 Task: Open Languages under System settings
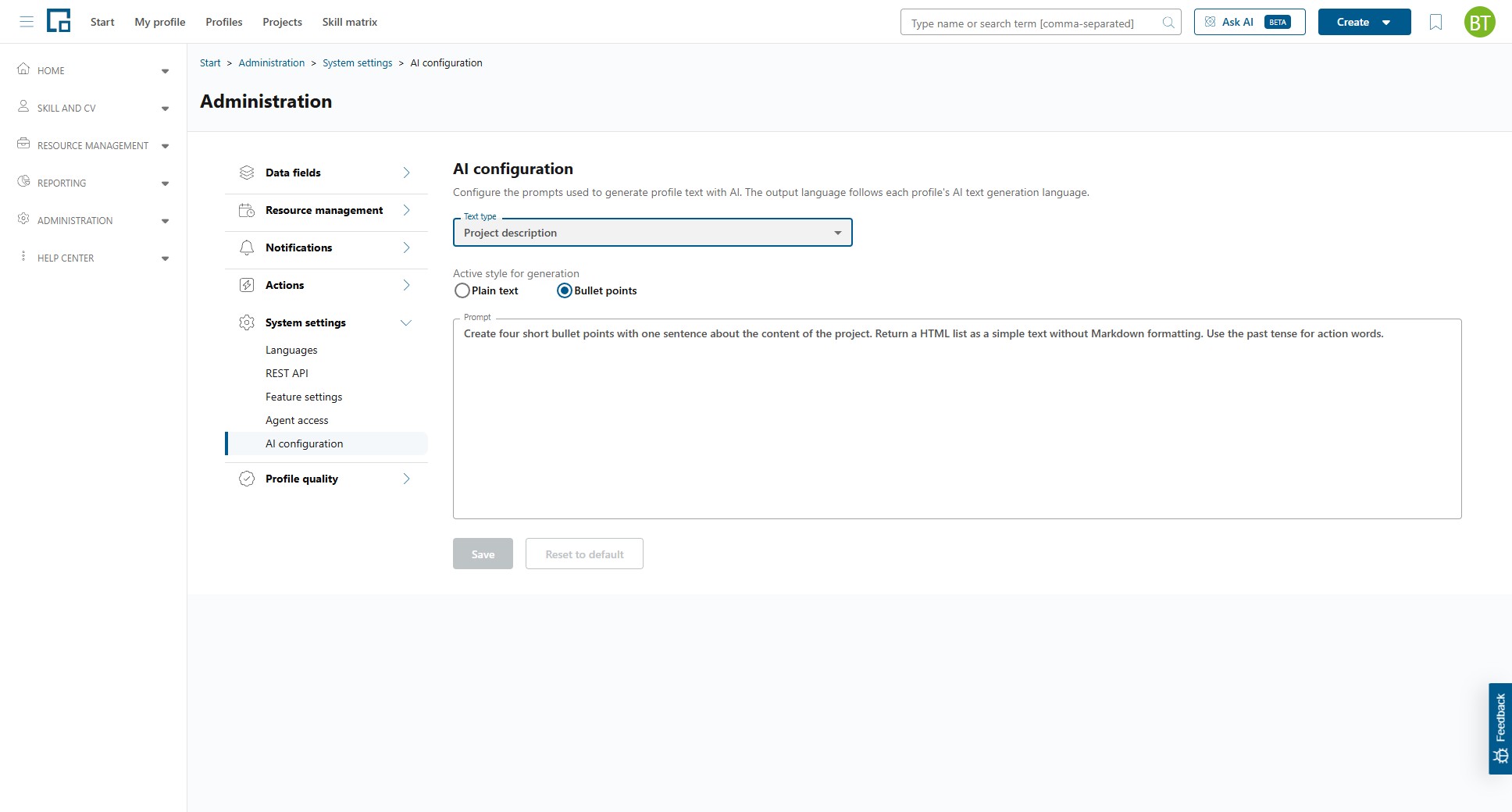click(x=291, y=350)
